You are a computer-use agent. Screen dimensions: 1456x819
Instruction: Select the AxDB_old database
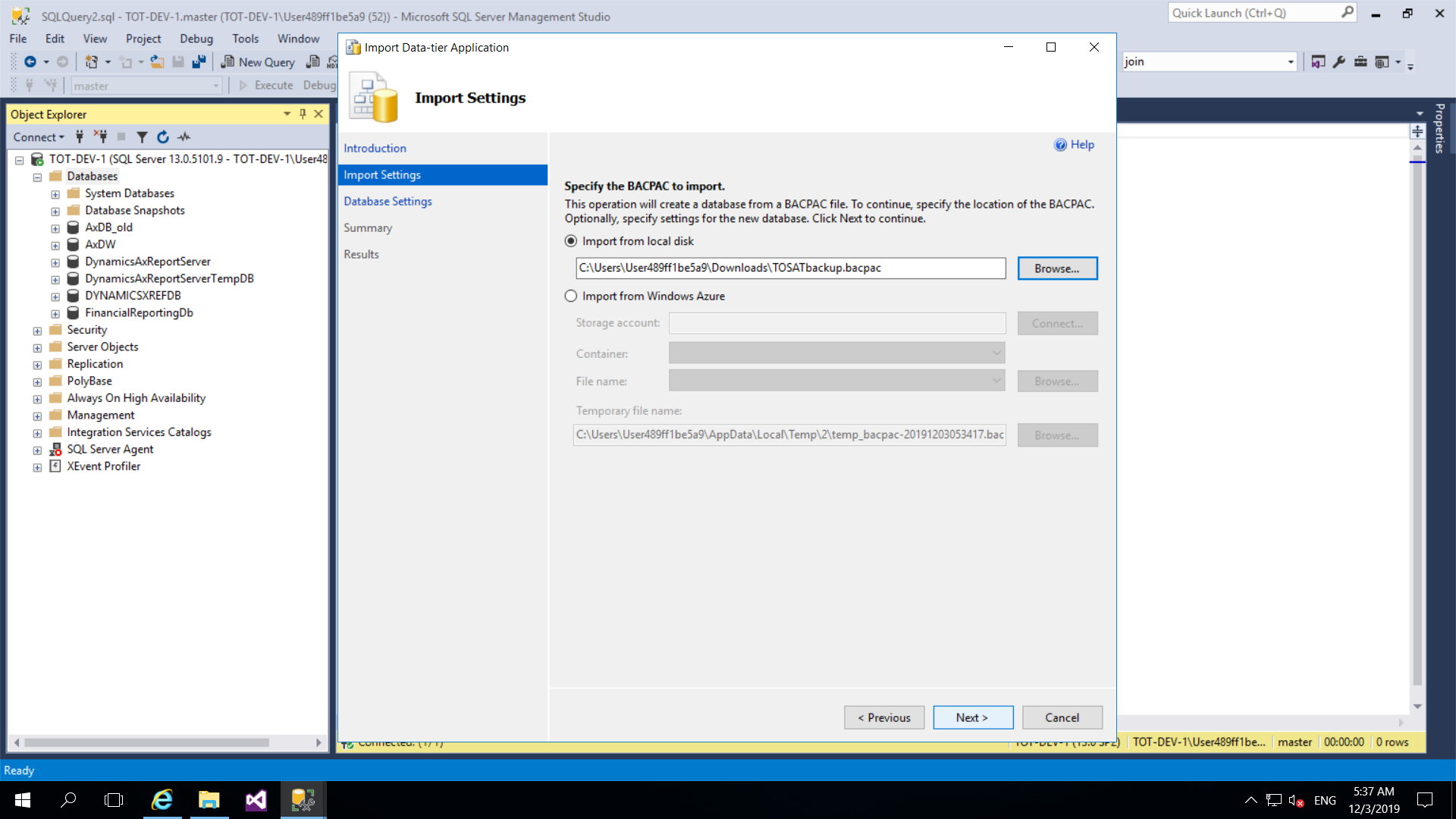[x=108, y=227]
